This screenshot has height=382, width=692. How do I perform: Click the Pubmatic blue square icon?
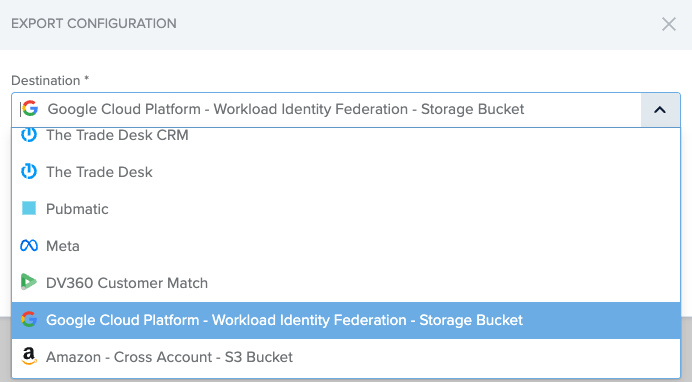[29, 208]
